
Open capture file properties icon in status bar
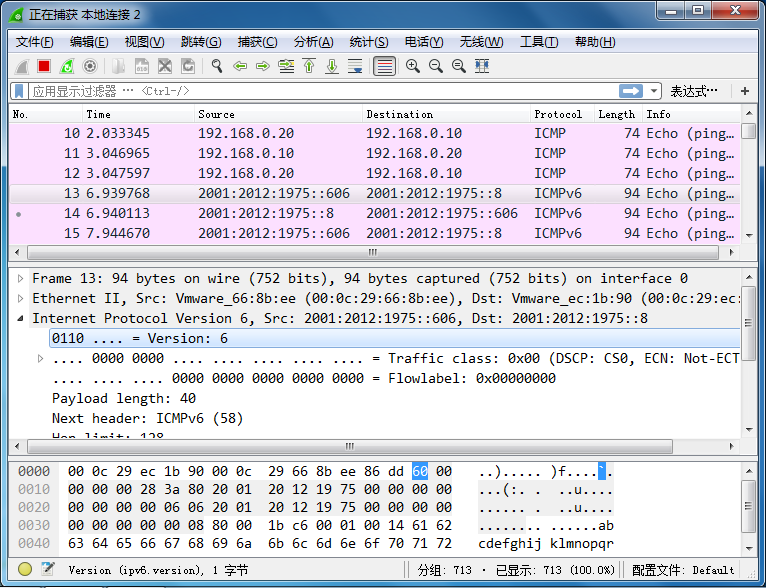pyautogui.click(x=48, y=569)
